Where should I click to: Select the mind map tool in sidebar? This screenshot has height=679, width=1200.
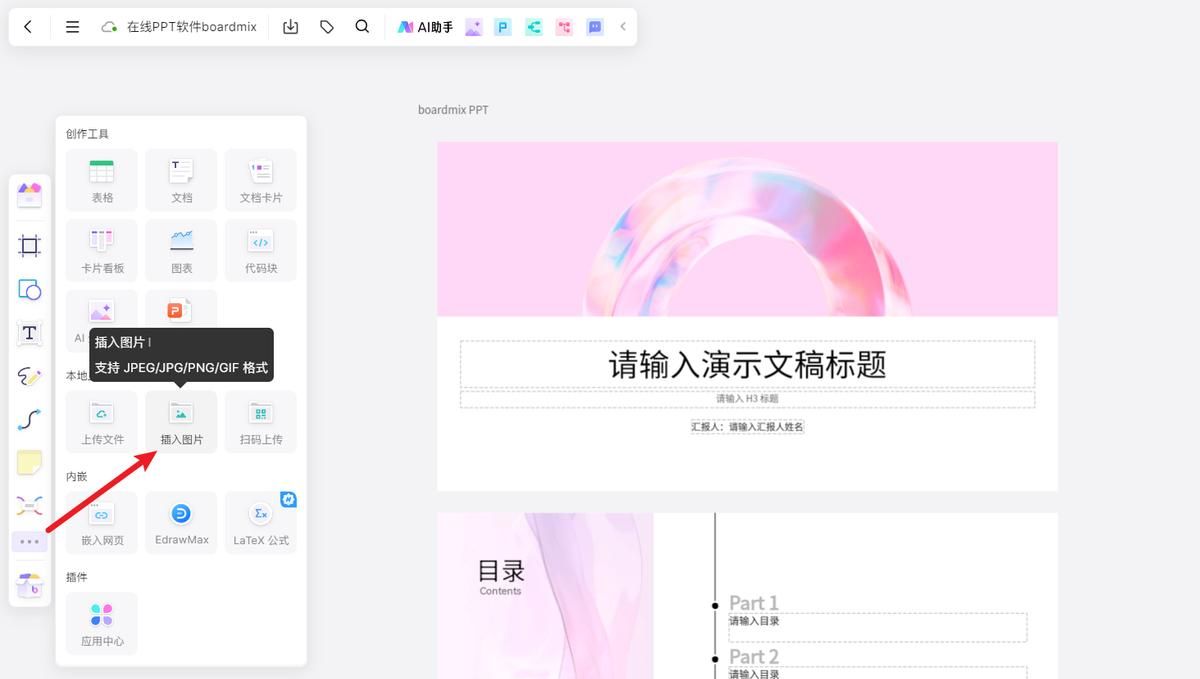pyautogui.click(x=29, y=506)
